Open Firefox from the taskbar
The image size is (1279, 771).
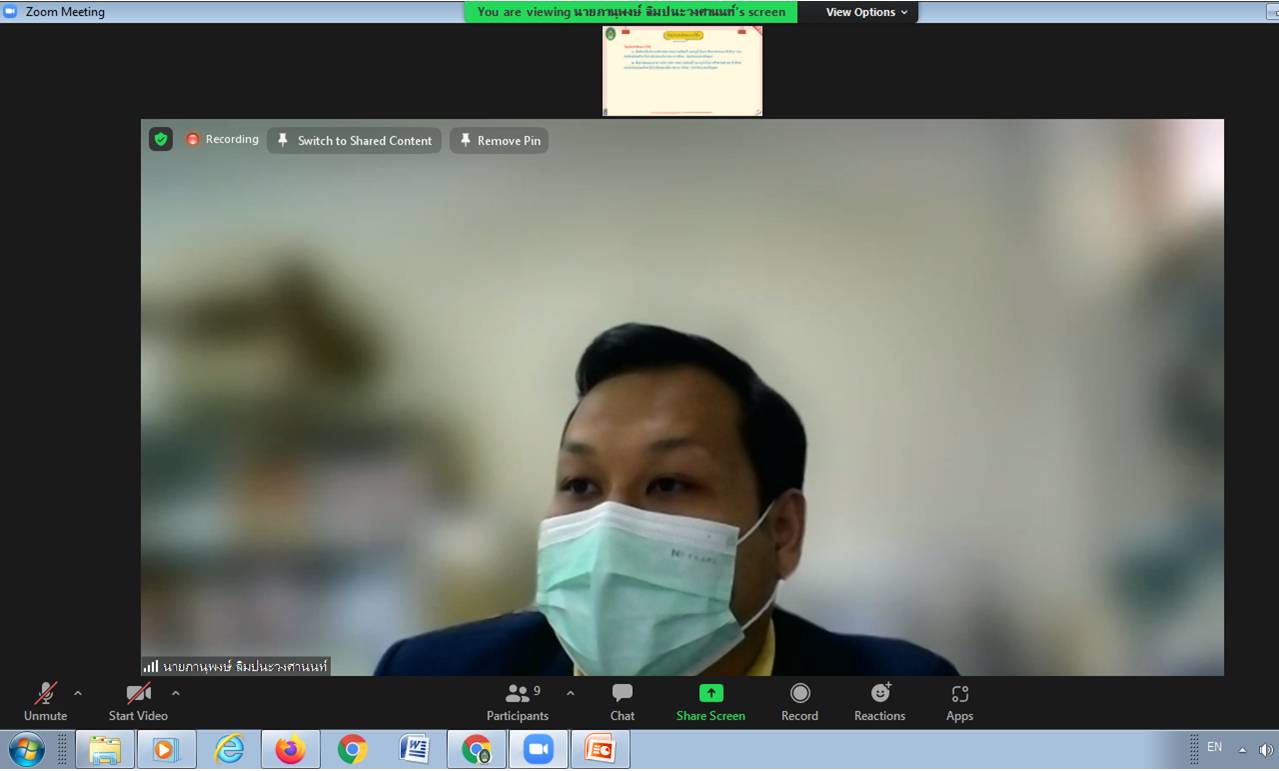[x=290, y=749]
